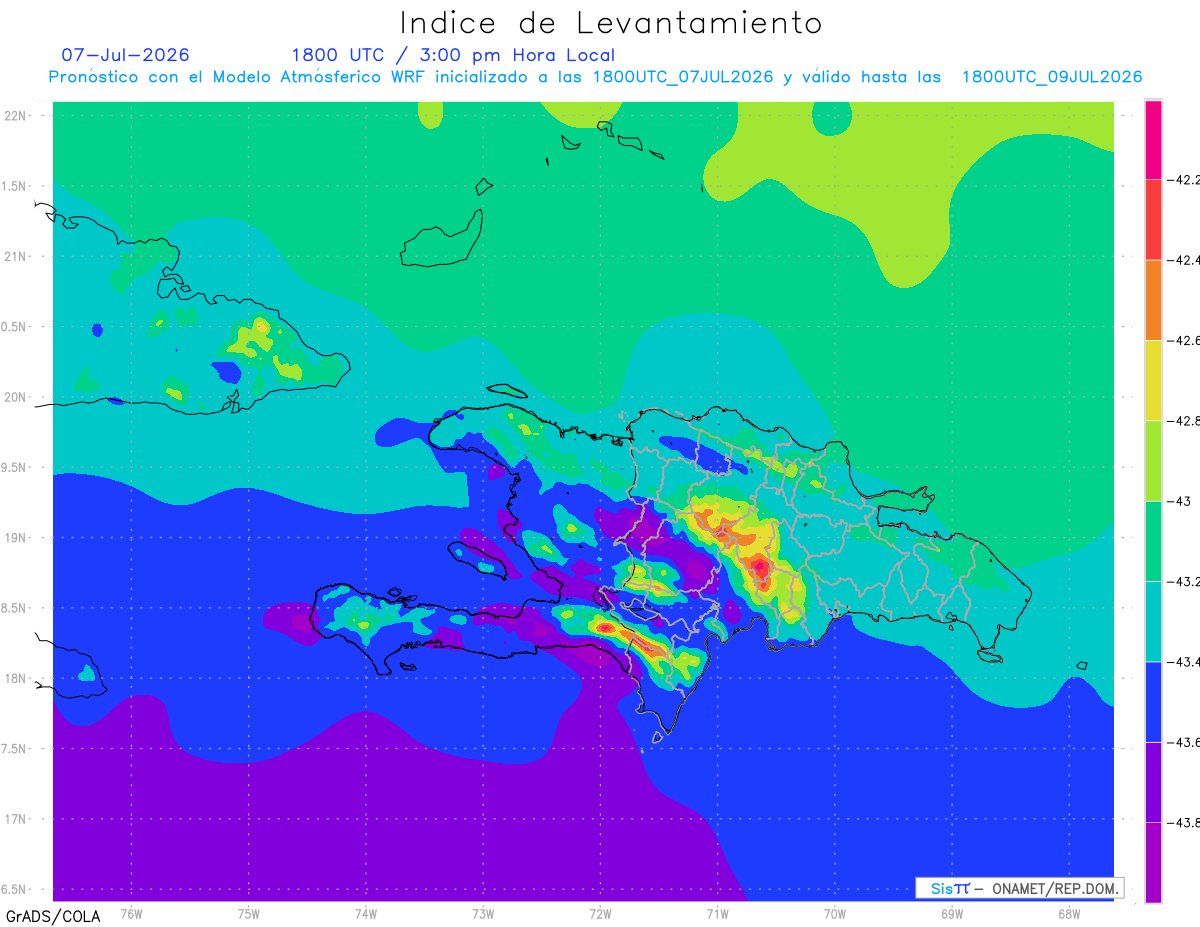The width and height of the screenshot is (1200, 927).
Task: Click the "-43.6" colorbar label
Action: tap(1185, 742)
